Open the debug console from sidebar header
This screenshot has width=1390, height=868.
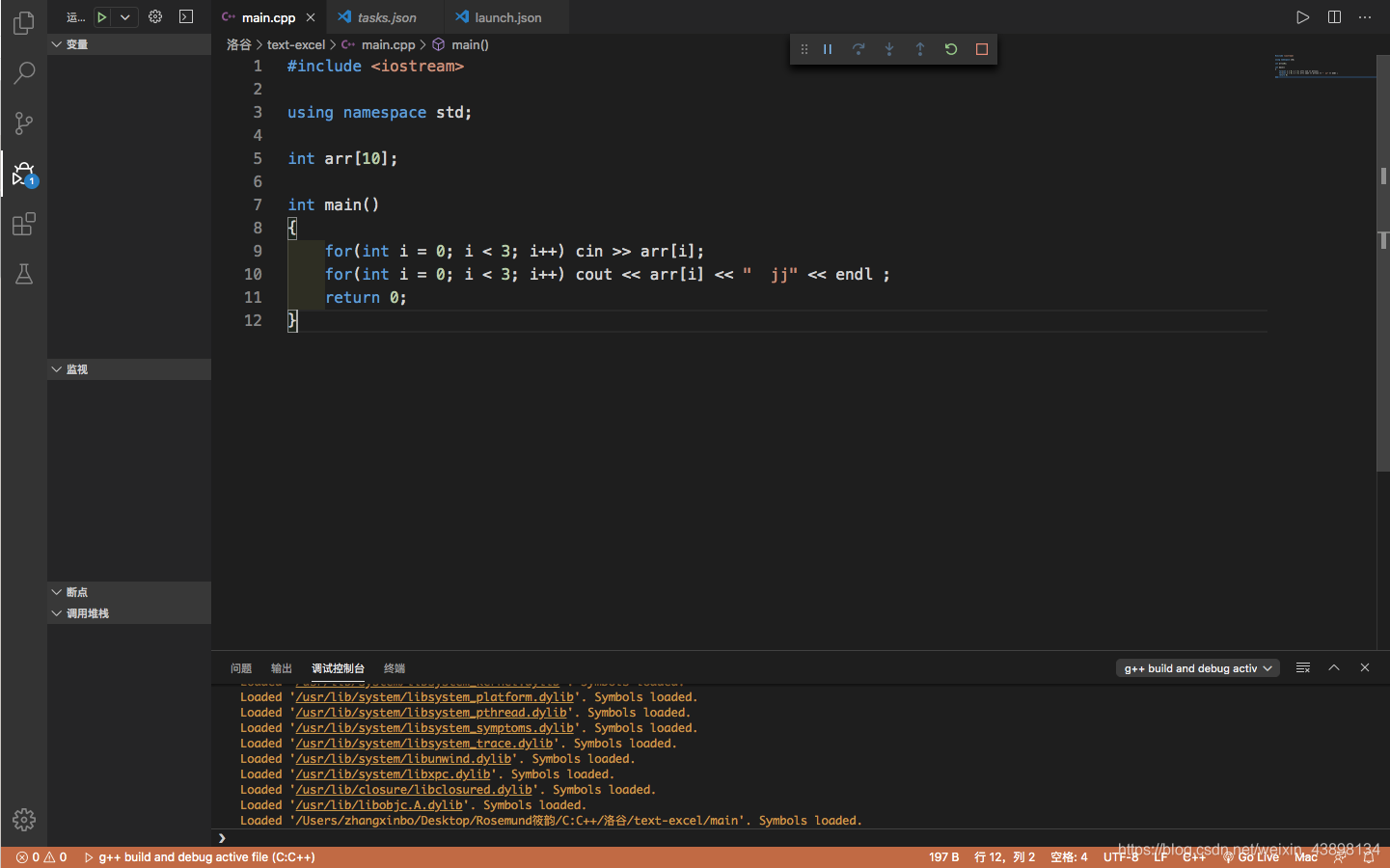[x=186, y=16]
